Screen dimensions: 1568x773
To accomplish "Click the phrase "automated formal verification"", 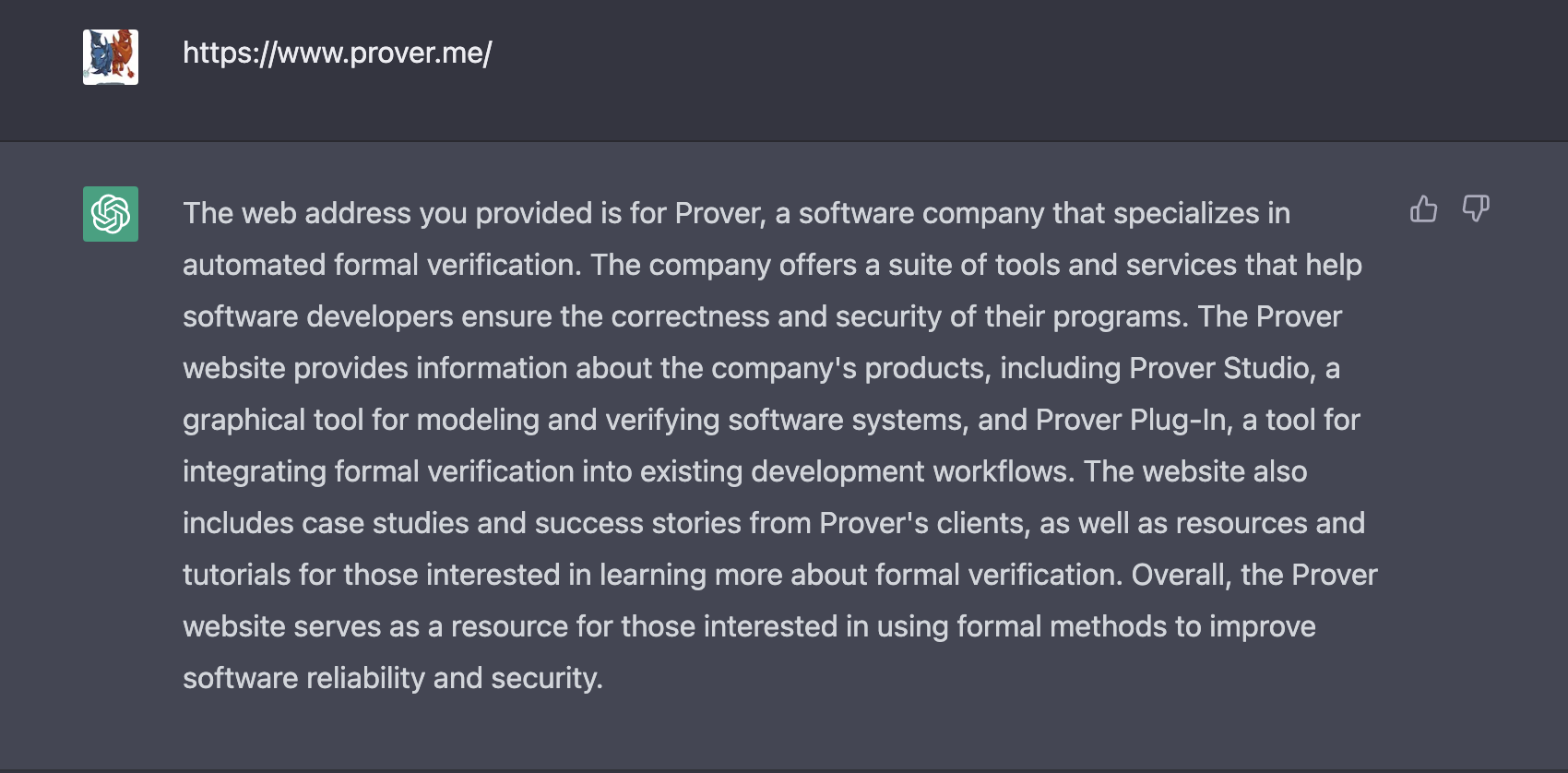I will (381, 265).
